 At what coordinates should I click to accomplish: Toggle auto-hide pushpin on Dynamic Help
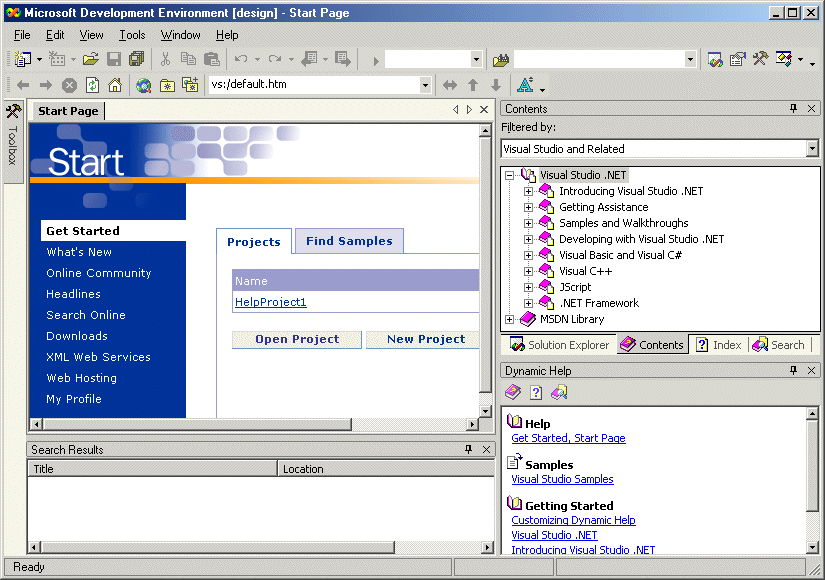(793, 371)
